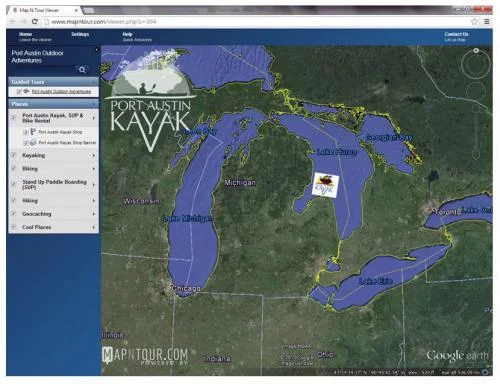
Task: Click the browser address bar URL
Action: 104,22
